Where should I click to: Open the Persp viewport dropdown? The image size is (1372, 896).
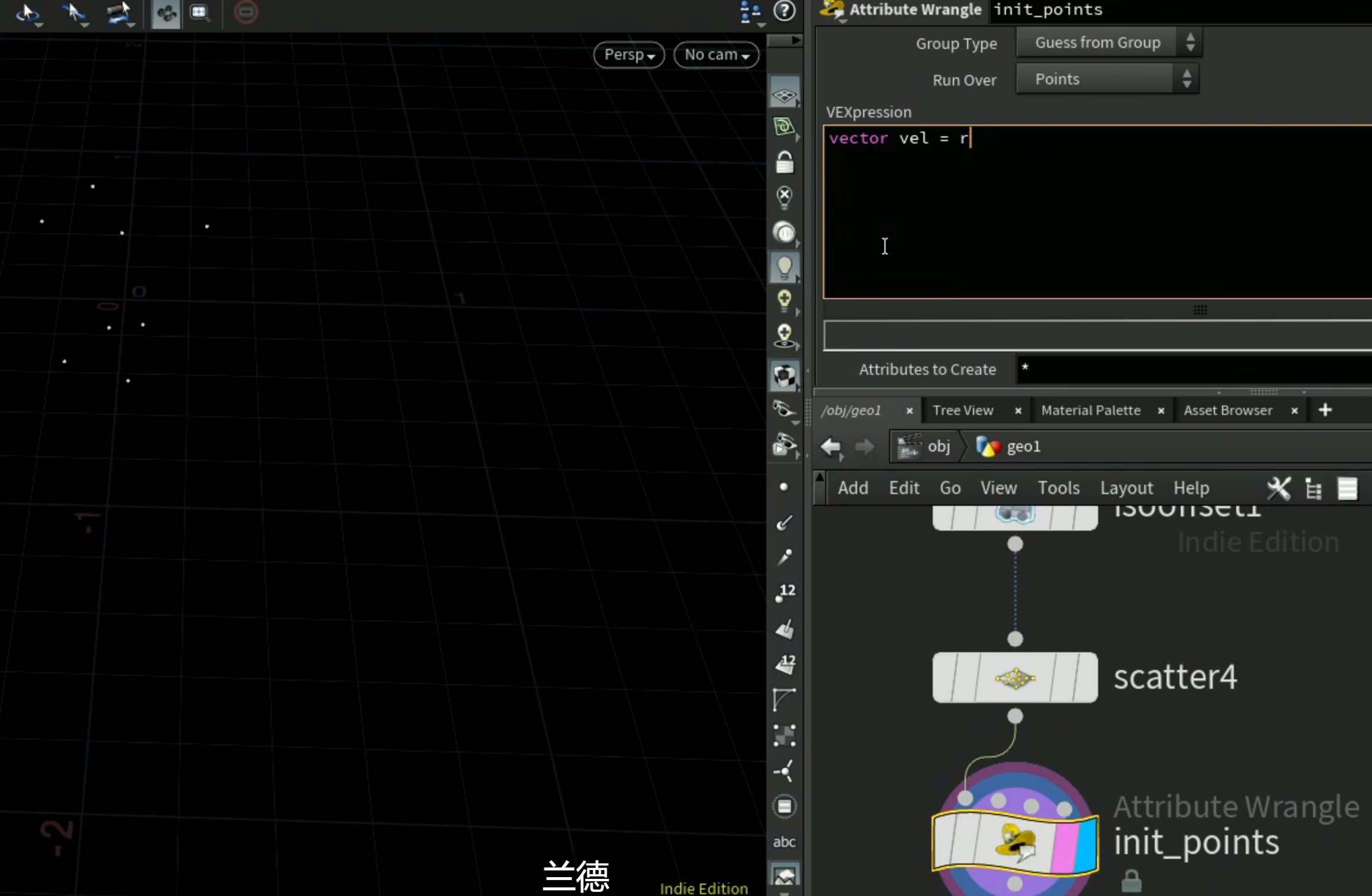629,55
